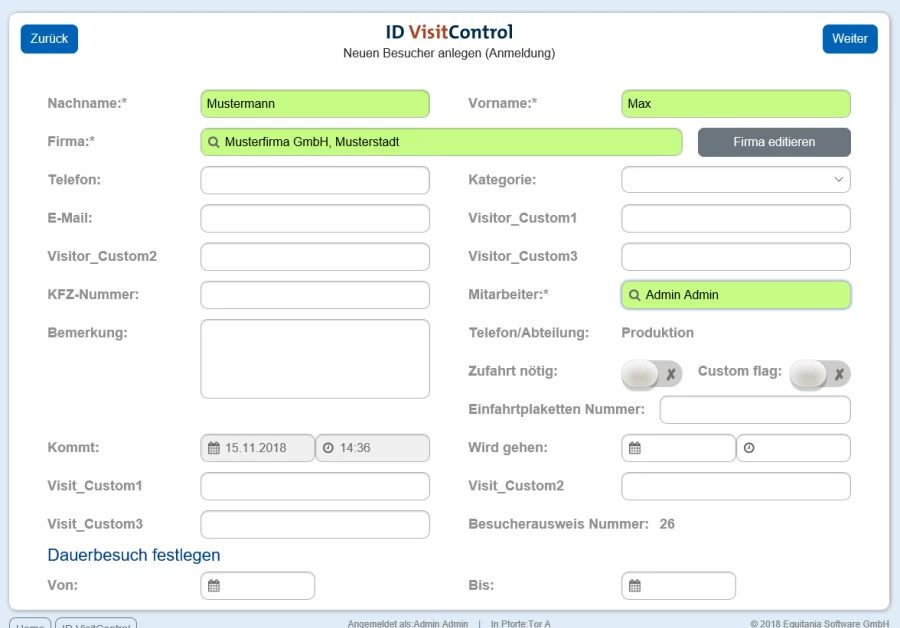
Task: Focus the Bemerkung text area
Action: [315, 359]
